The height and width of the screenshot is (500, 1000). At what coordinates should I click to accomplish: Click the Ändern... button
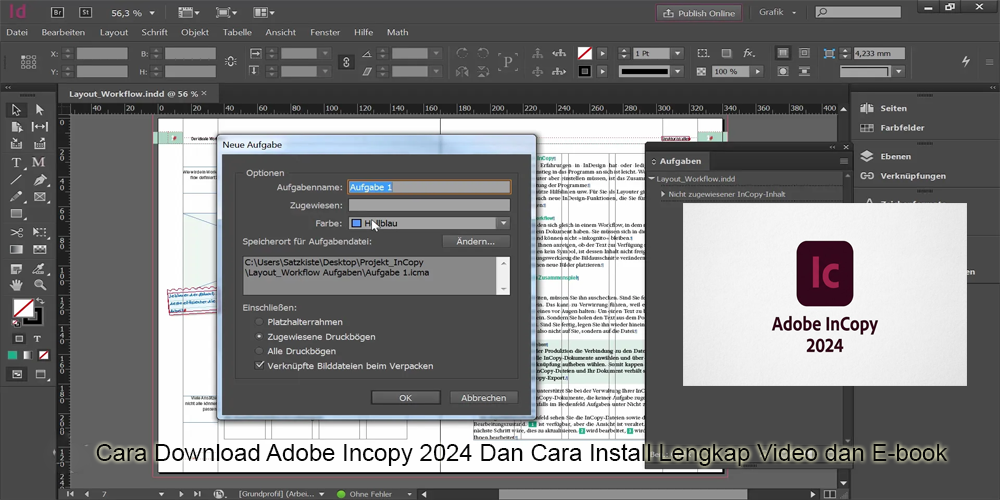pos(476,242)
